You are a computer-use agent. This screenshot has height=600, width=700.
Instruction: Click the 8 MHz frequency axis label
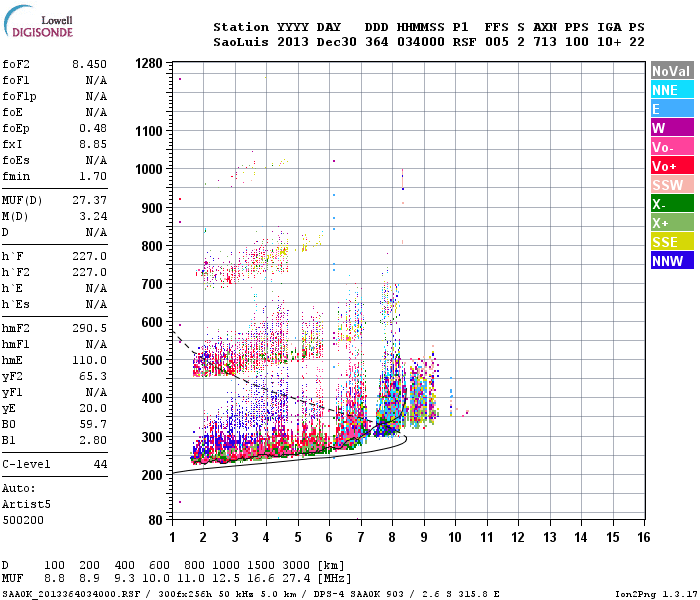tap(392, 537)
